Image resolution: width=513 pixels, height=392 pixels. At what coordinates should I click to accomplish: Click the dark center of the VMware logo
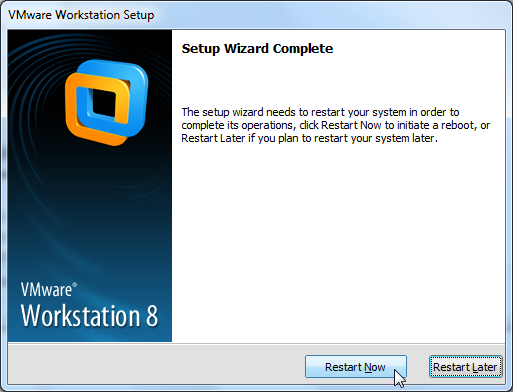pos(104,104)
